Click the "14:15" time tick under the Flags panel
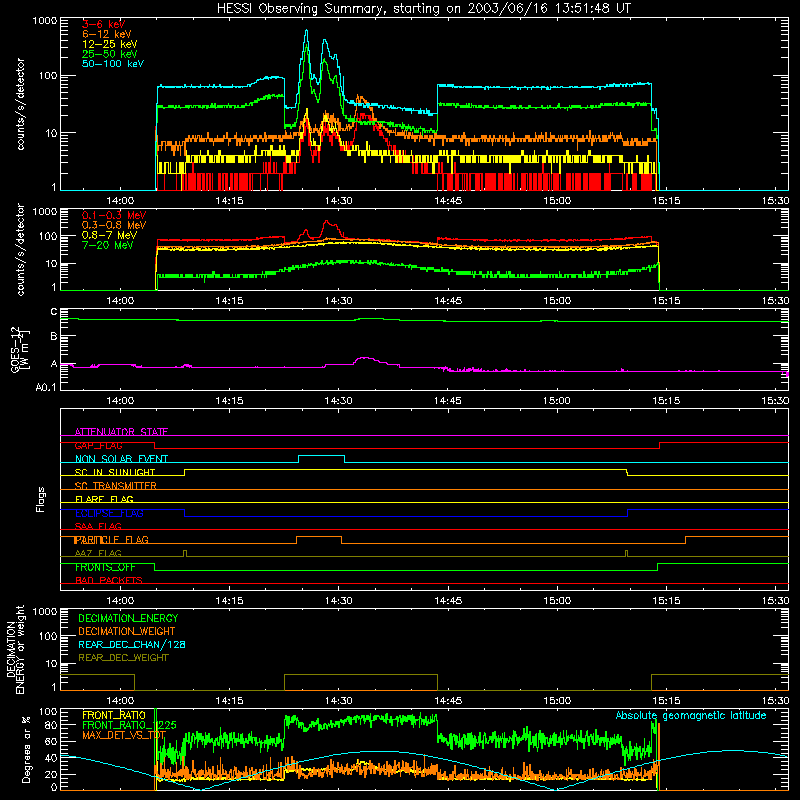 tap(229, 601)
